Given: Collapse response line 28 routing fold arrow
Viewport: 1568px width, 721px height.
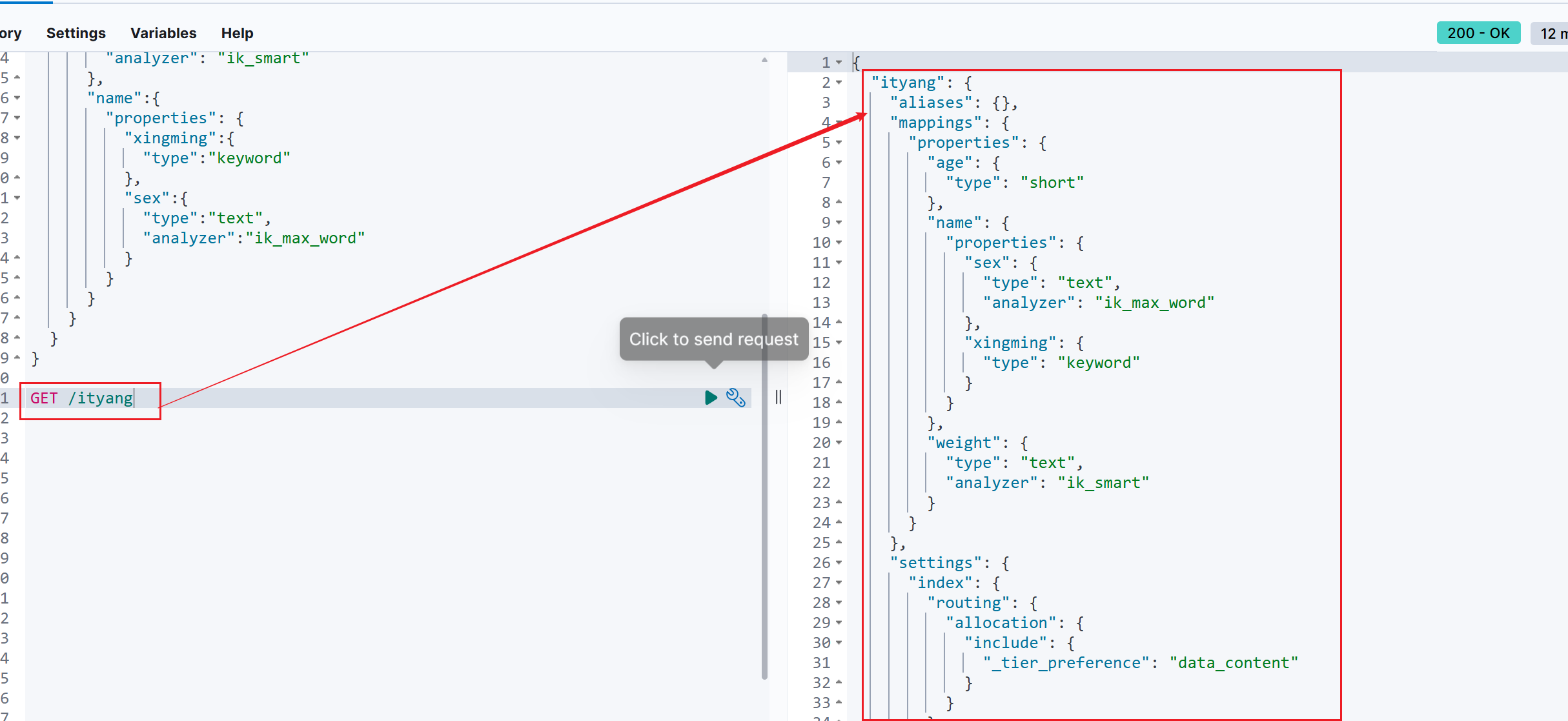Looking at the screenshot, I should (x=839, y=603).
